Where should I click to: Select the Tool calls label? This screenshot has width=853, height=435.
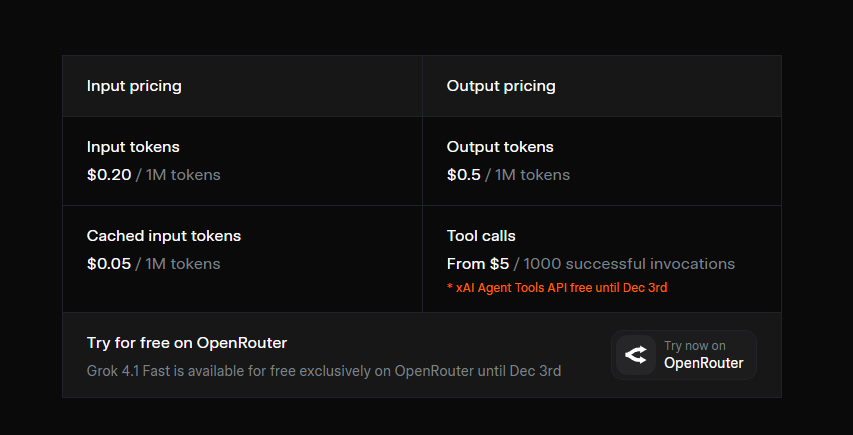pyautogui.click(x=481, y=236)
